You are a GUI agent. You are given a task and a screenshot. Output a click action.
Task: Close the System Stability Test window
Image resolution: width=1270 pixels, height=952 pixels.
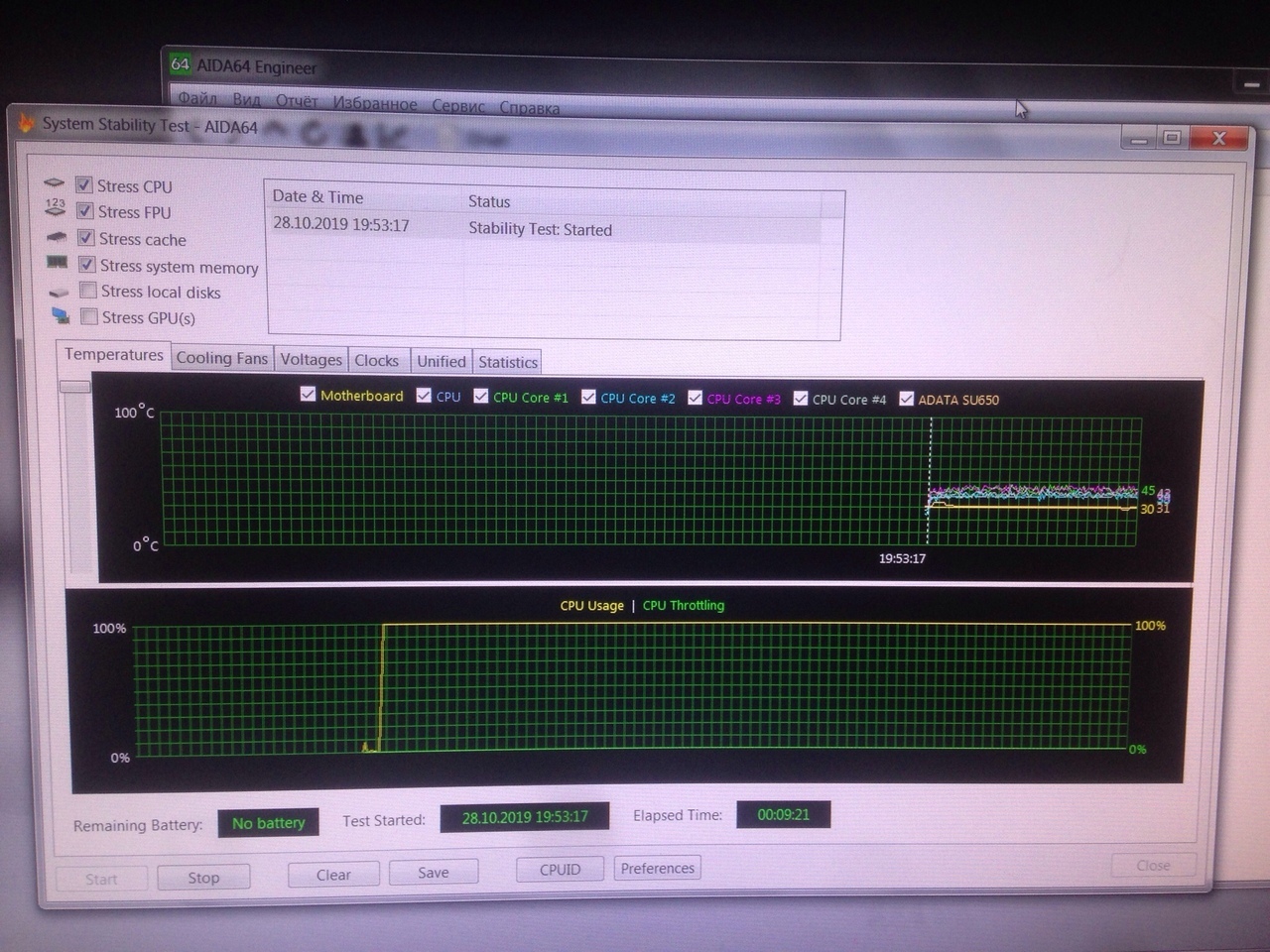pos(1218,138)
